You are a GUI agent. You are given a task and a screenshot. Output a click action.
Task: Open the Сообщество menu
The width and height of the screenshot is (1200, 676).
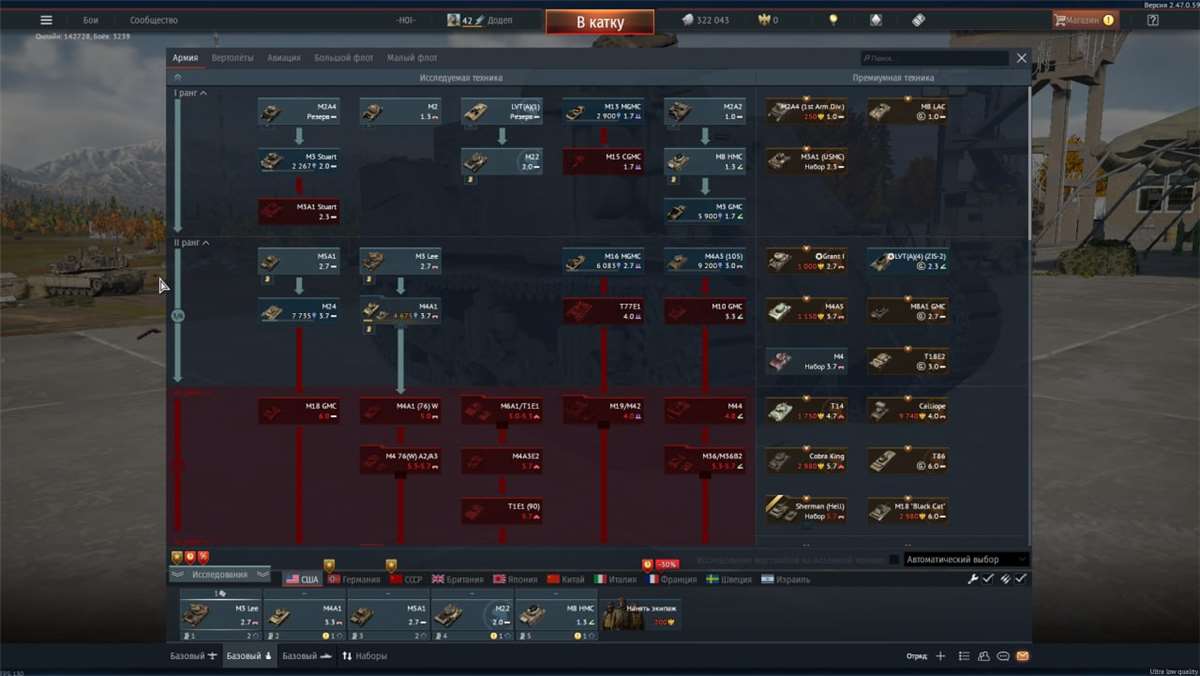[x=154, y=20]
